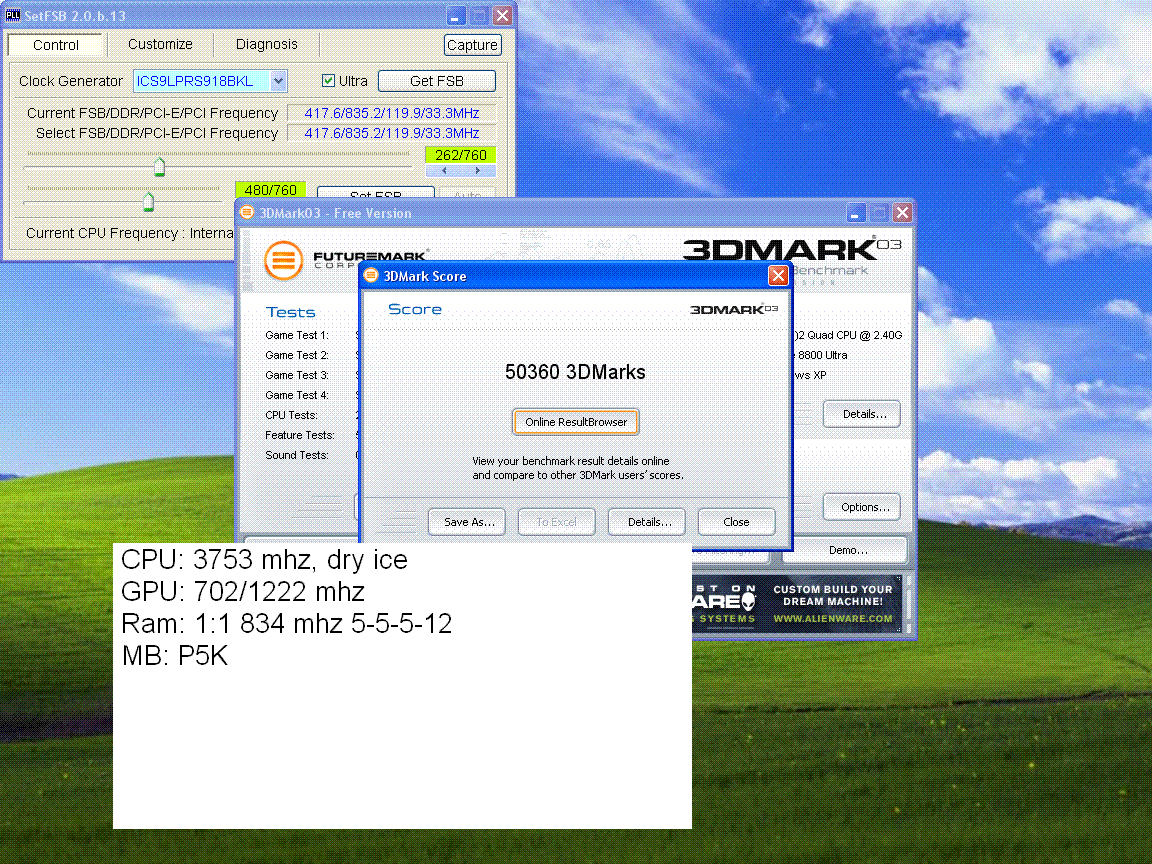Switch to the Control tab in SetFSB
The image size is (1152, 864).
[56, 45]
